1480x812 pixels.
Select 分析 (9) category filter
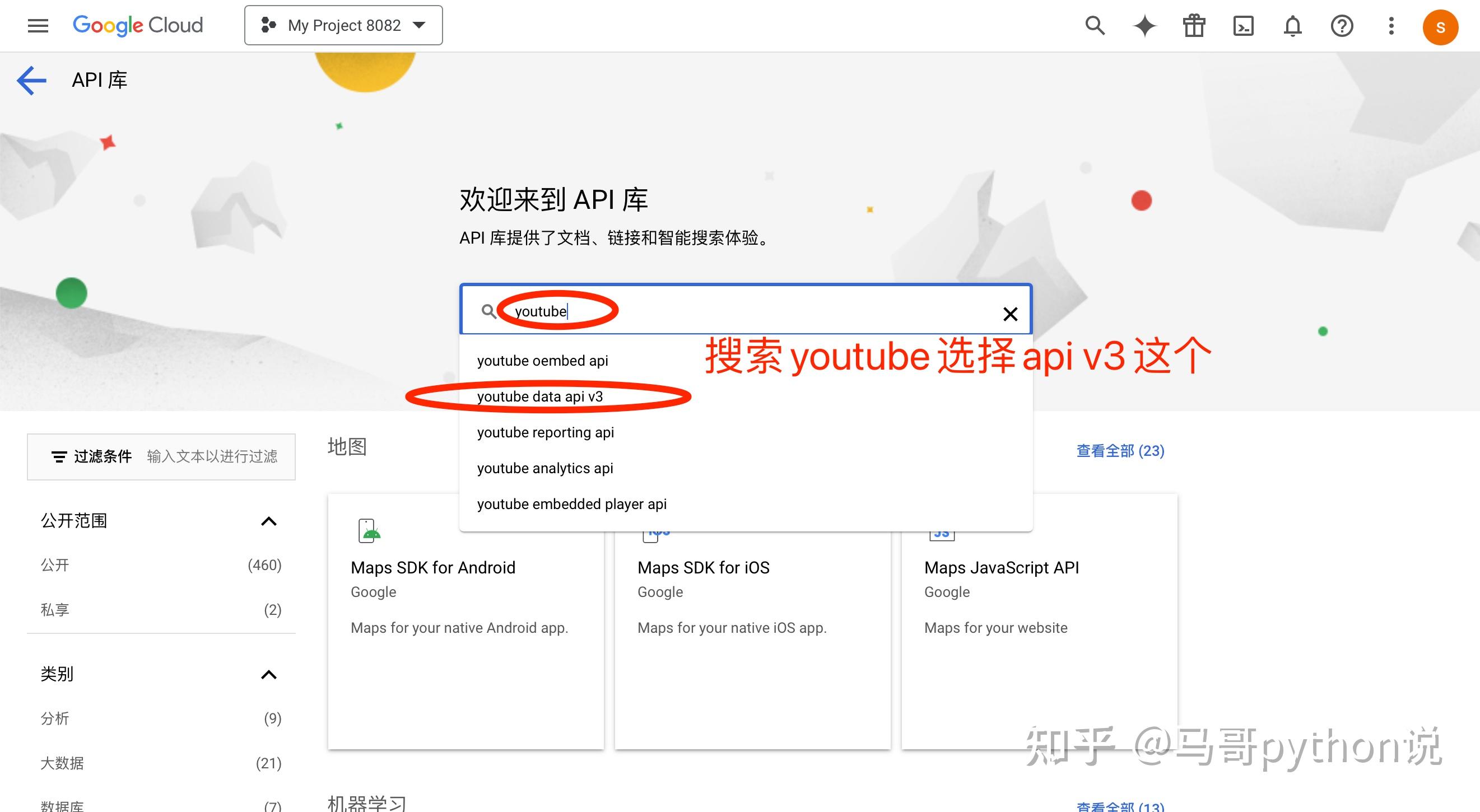pyautogui.click(x=54, y=718)
